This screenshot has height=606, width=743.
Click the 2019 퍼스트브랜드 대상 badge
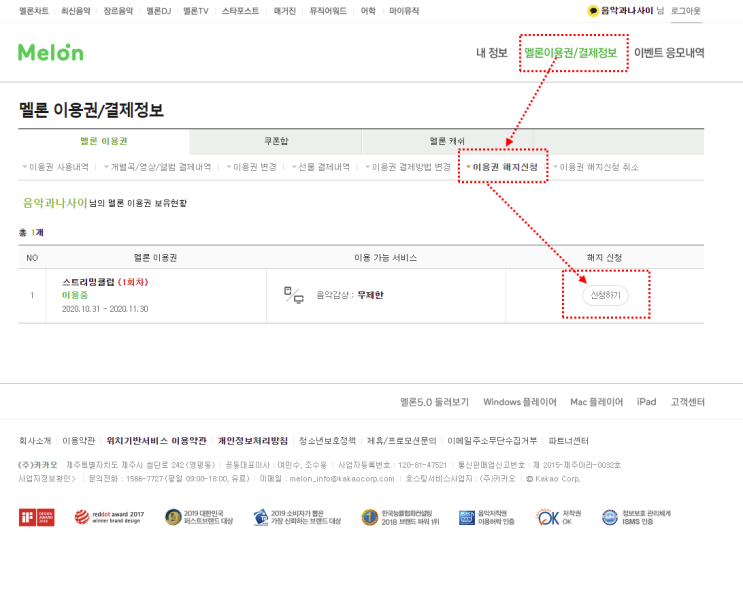pos(199,517)
